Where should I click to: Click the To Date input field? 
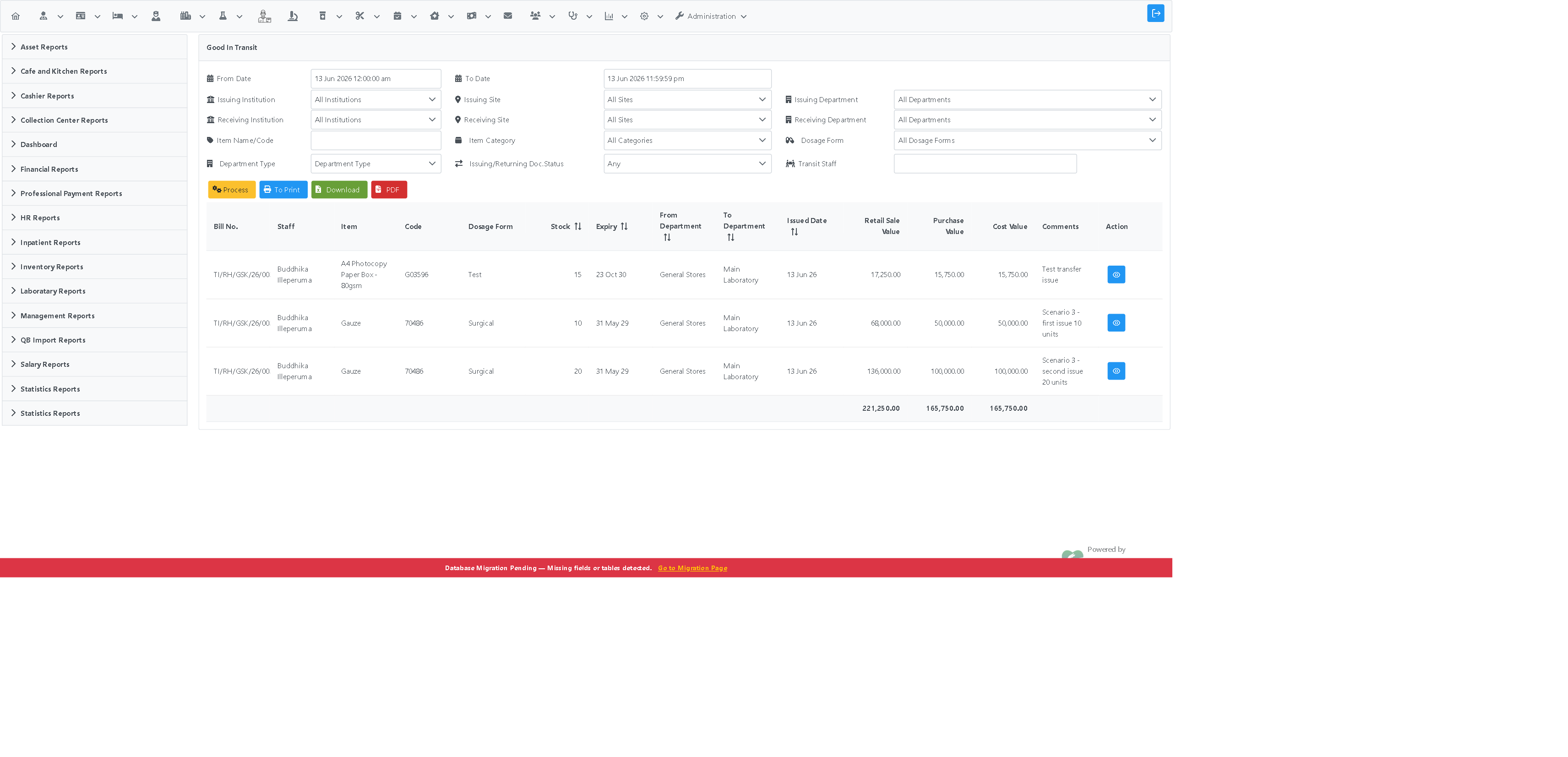(687, 78)
